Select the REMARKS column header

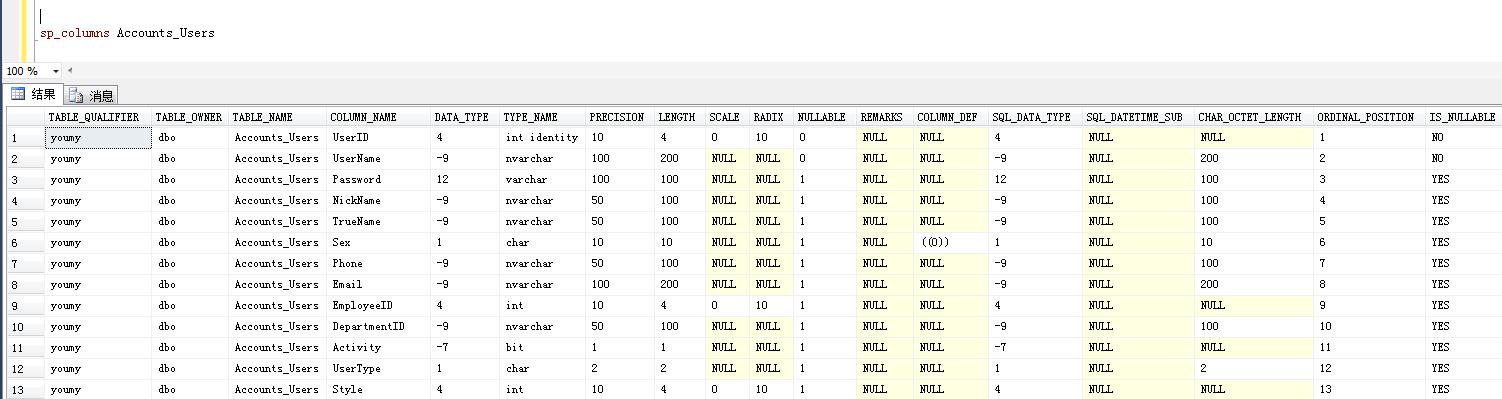(x=885, y=117)
